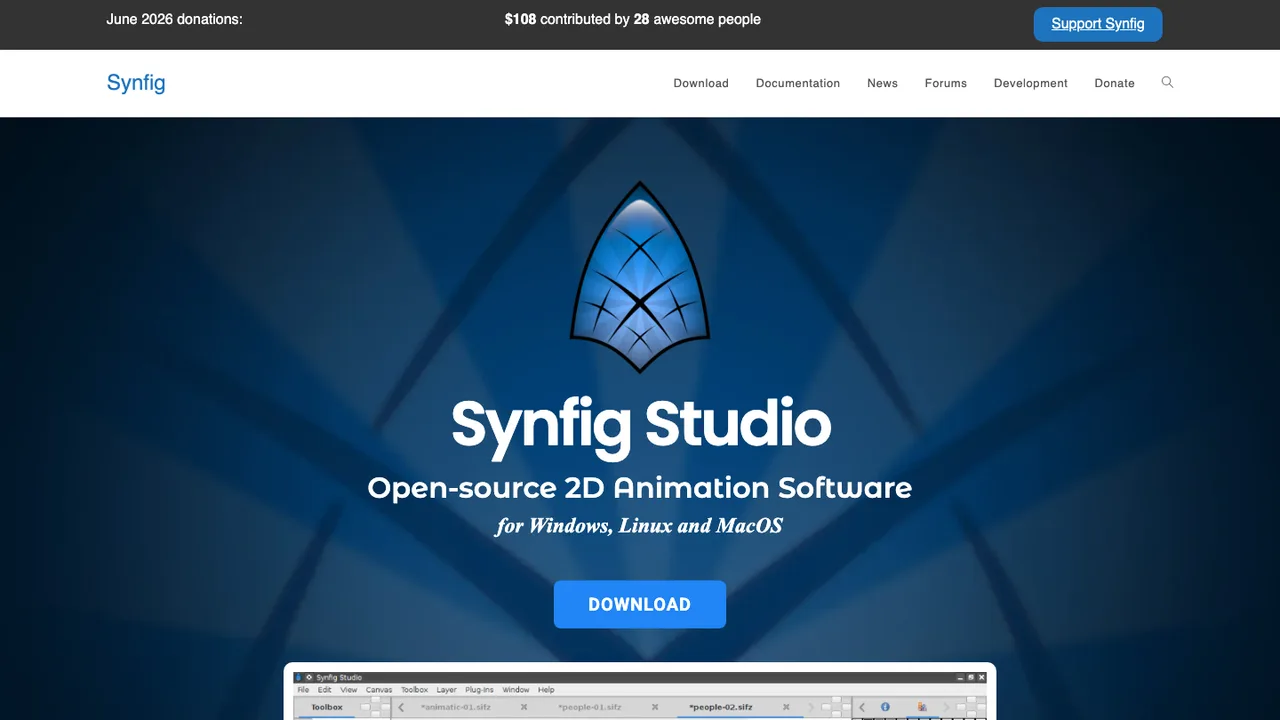The height and width of the screenshot is (720, 1280).
Task: Click the Synfig Studio app screenshot preview
Action: (640, 692)
